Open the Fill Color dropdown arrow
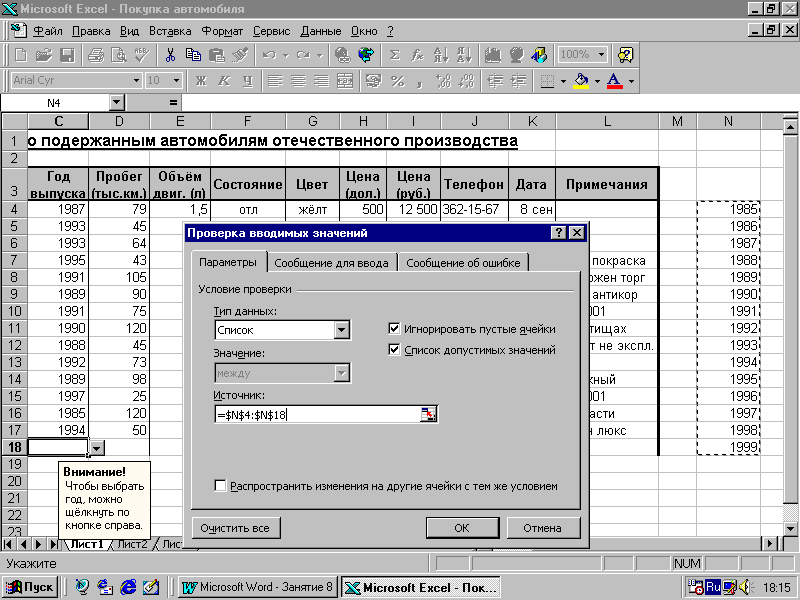800x600 pixels. point(597,81)
